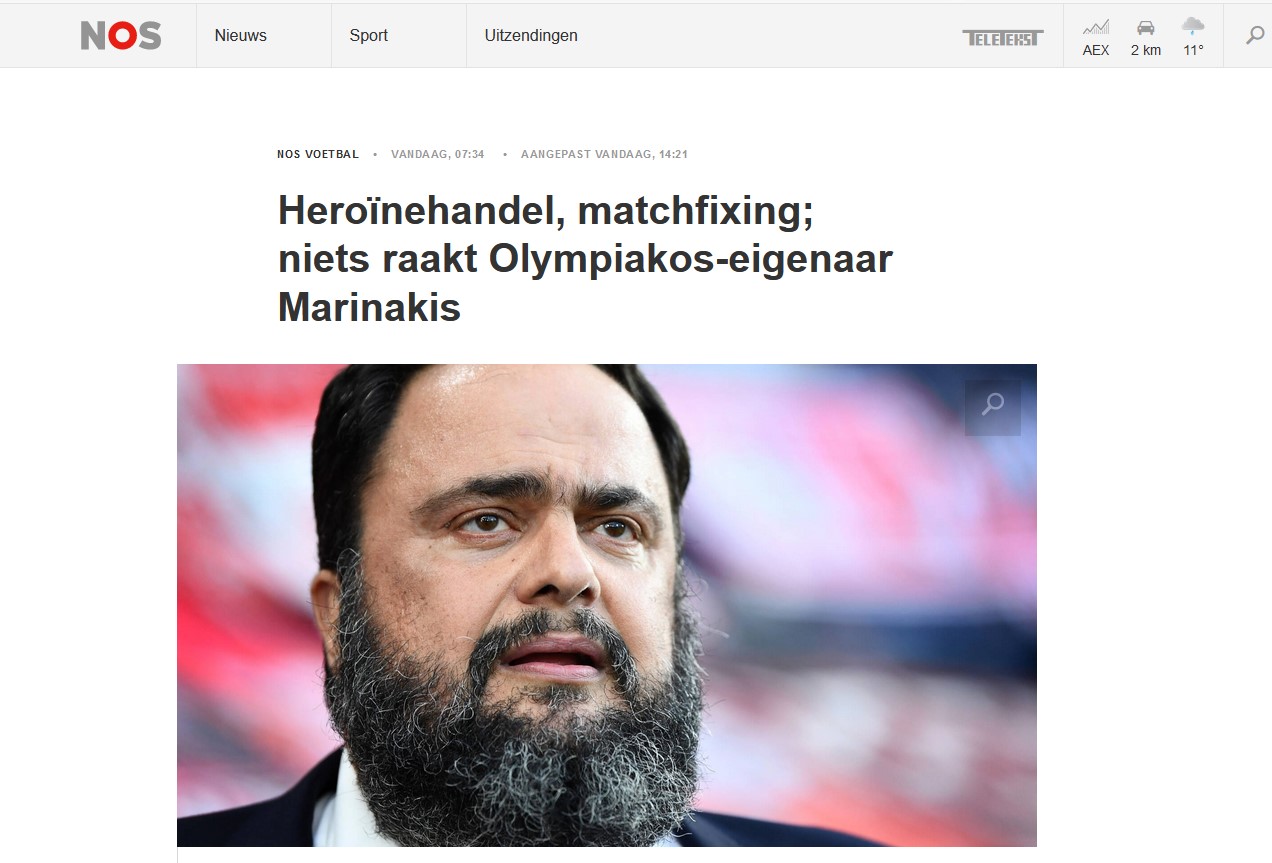The image size is (1272, 863).
Task: Enlarge the article photo with the magnifier icon
Action: tap(993, 405)
